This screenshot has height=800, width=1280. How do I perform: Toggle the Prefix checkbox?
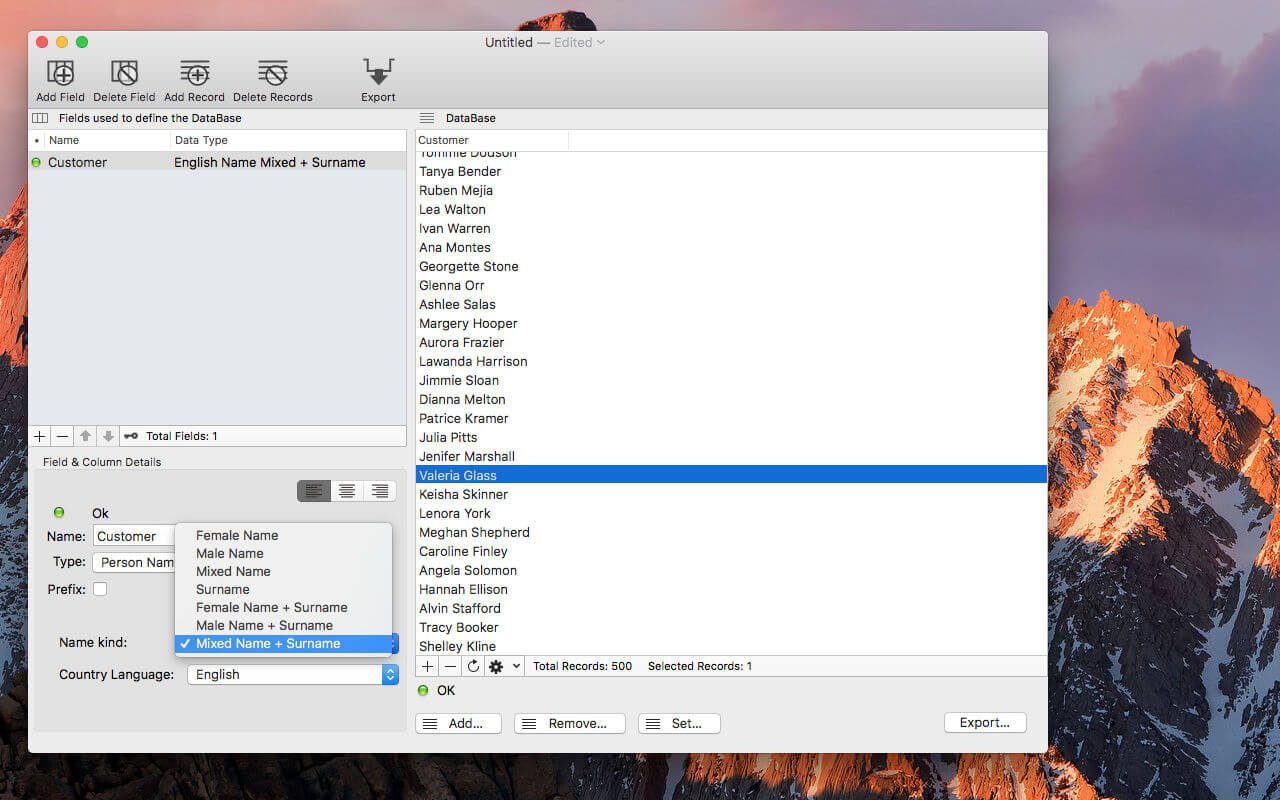tap(97, 589)
